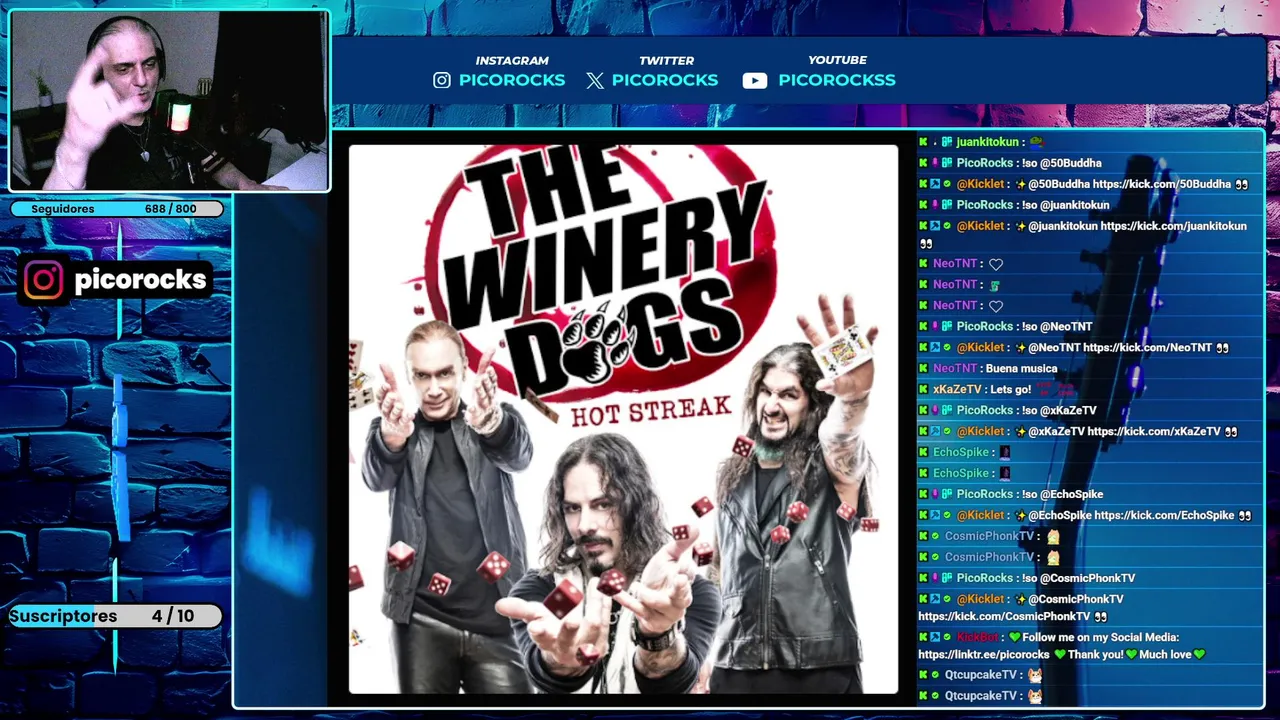Open the https://kick.com/CosmicPhonkTV chat link
Viewport: 1280px width, 720px height.
click(x=1004, y=617)
